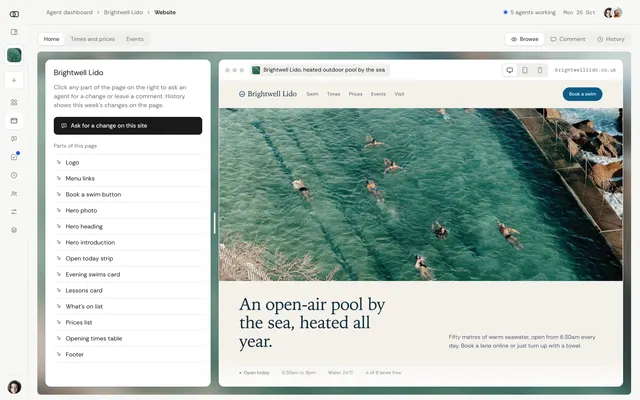Select Lessons card in parts list

click(x=129, y=291)
